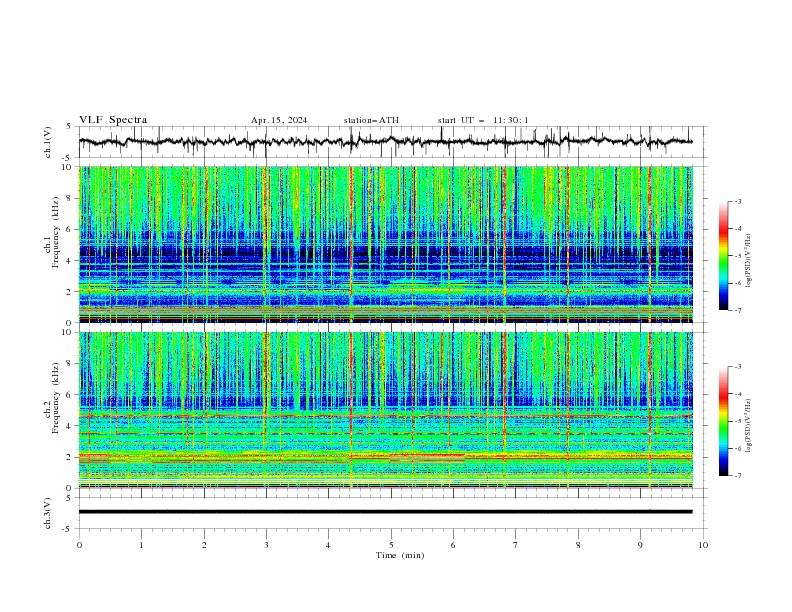The width and height of the screenshot is (792, 612).
Task: Click the "6" tick on the Time axis
Action: point(453,545)
